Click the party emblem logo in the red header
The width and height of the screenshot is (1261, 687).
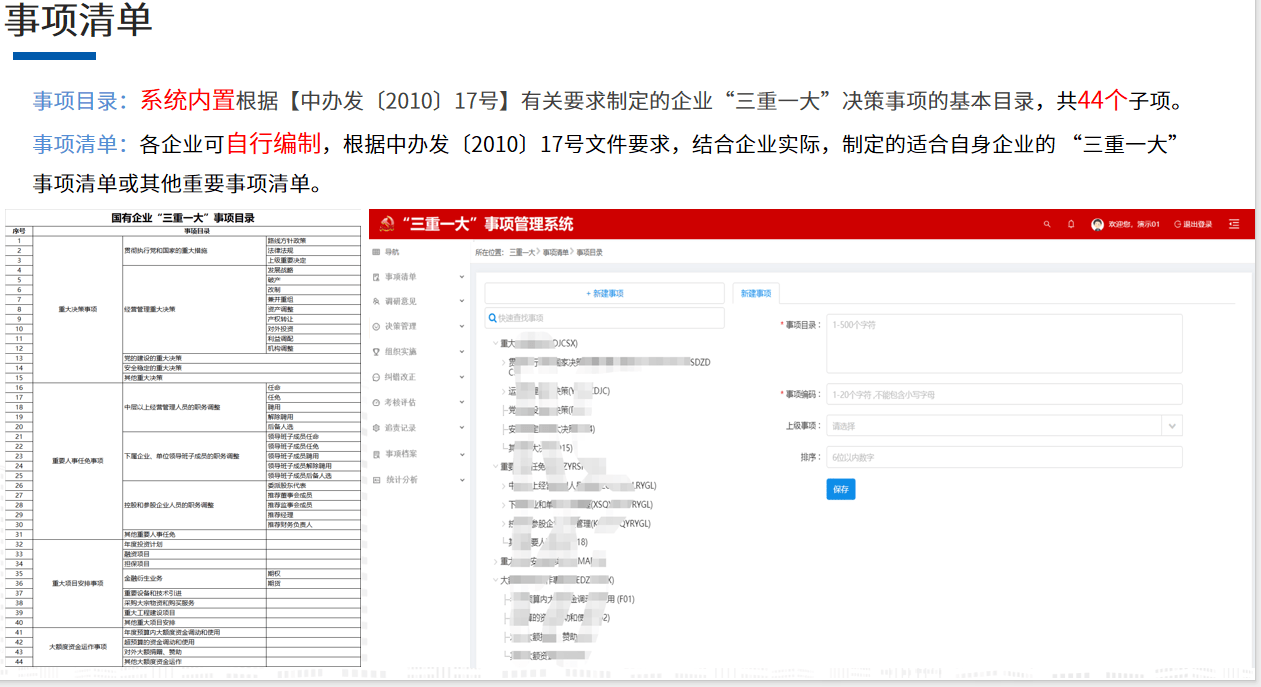[387, 224]
